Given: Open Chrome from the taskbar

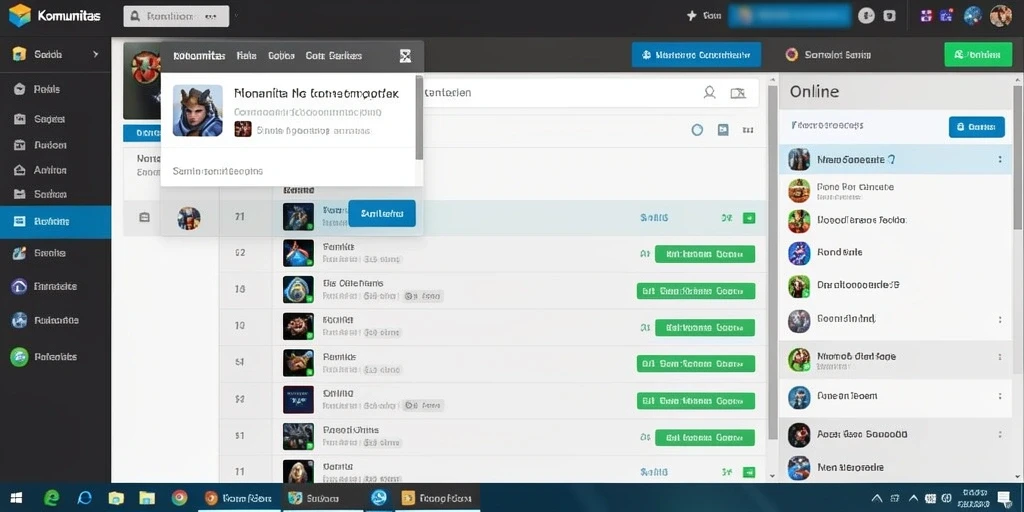Looking at the screenshot, I should pyautogui.click(x=180, y=498).
